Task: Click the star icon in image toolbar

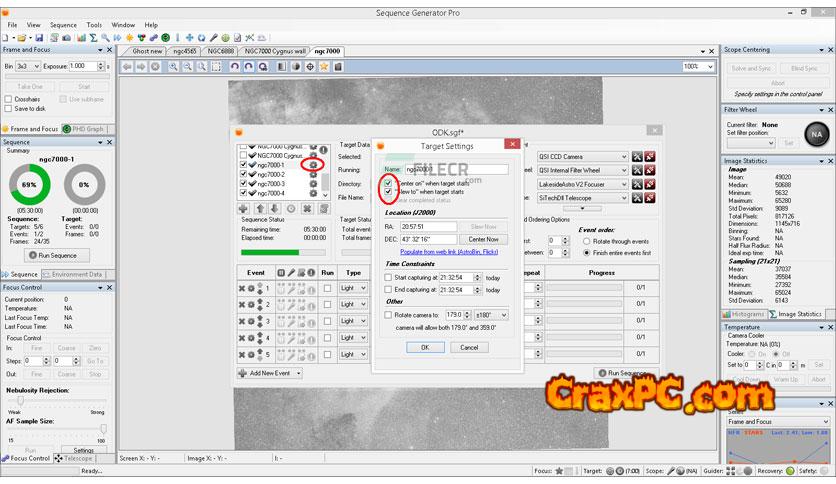Action: [x=325, y=66]
